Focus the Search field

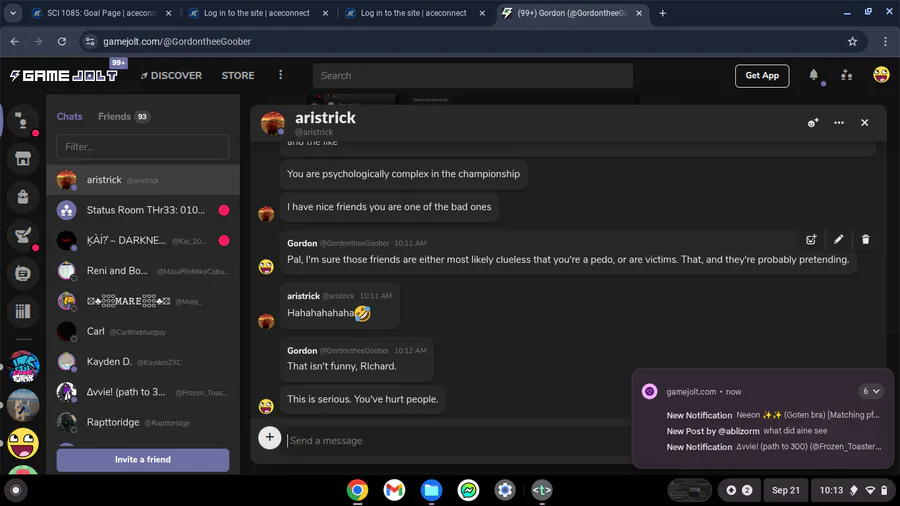pyautogui.click(x=473, y=75)
